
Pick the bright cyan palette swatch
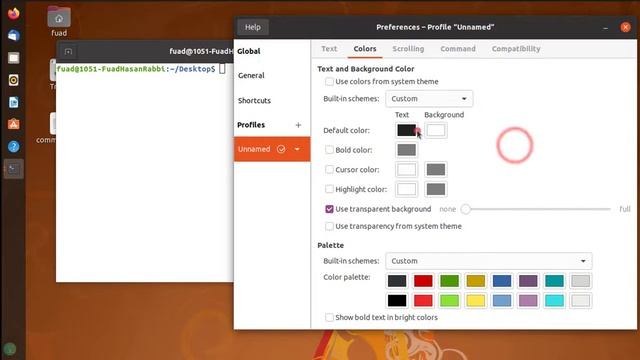(554, 301)
